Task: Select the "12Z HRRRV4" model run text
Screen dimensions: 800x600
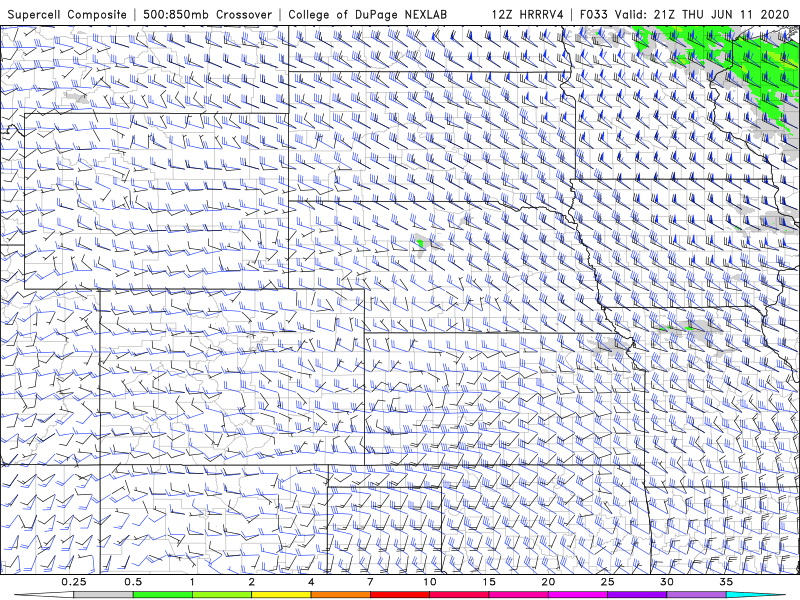Action: click(528, 14)
